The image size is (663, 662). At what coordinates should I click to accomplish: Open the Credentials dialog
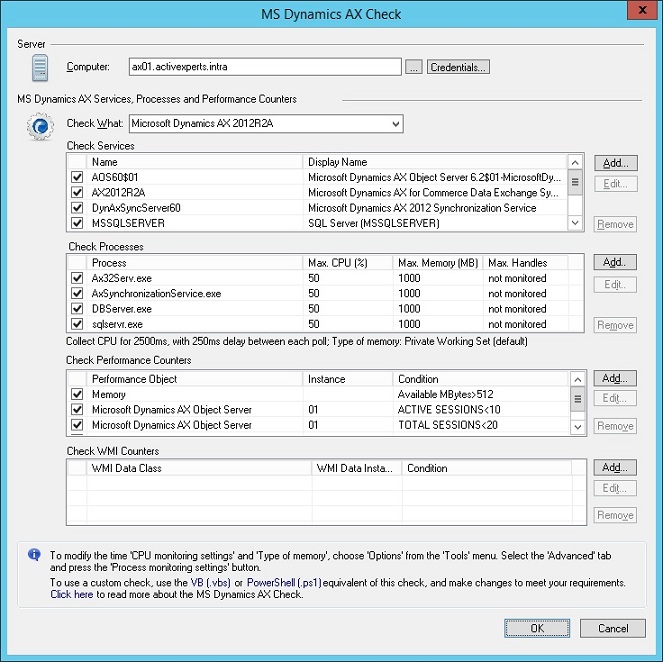(x=458, y=67)
